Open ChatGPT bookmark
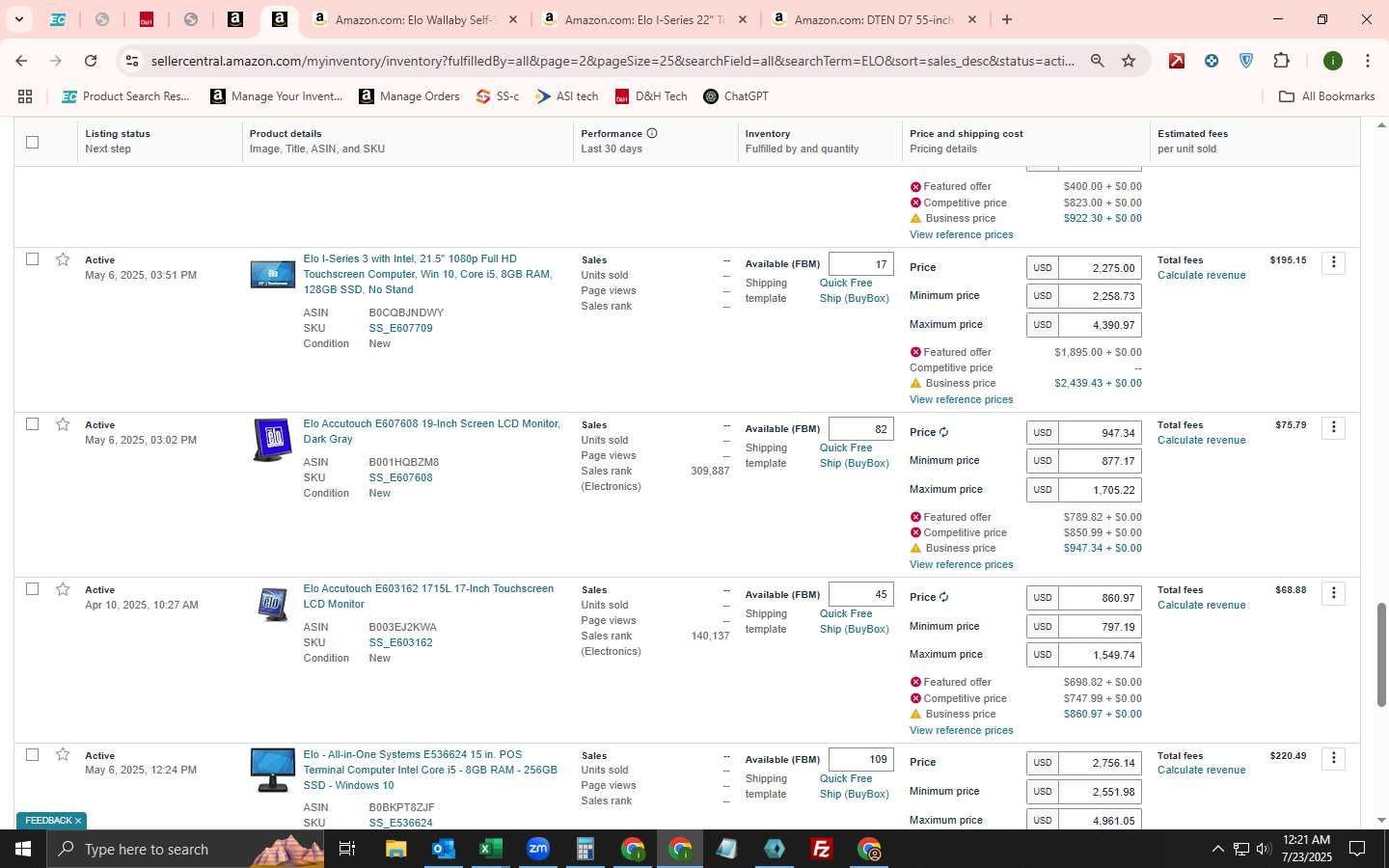 click(x=736, y=96)
